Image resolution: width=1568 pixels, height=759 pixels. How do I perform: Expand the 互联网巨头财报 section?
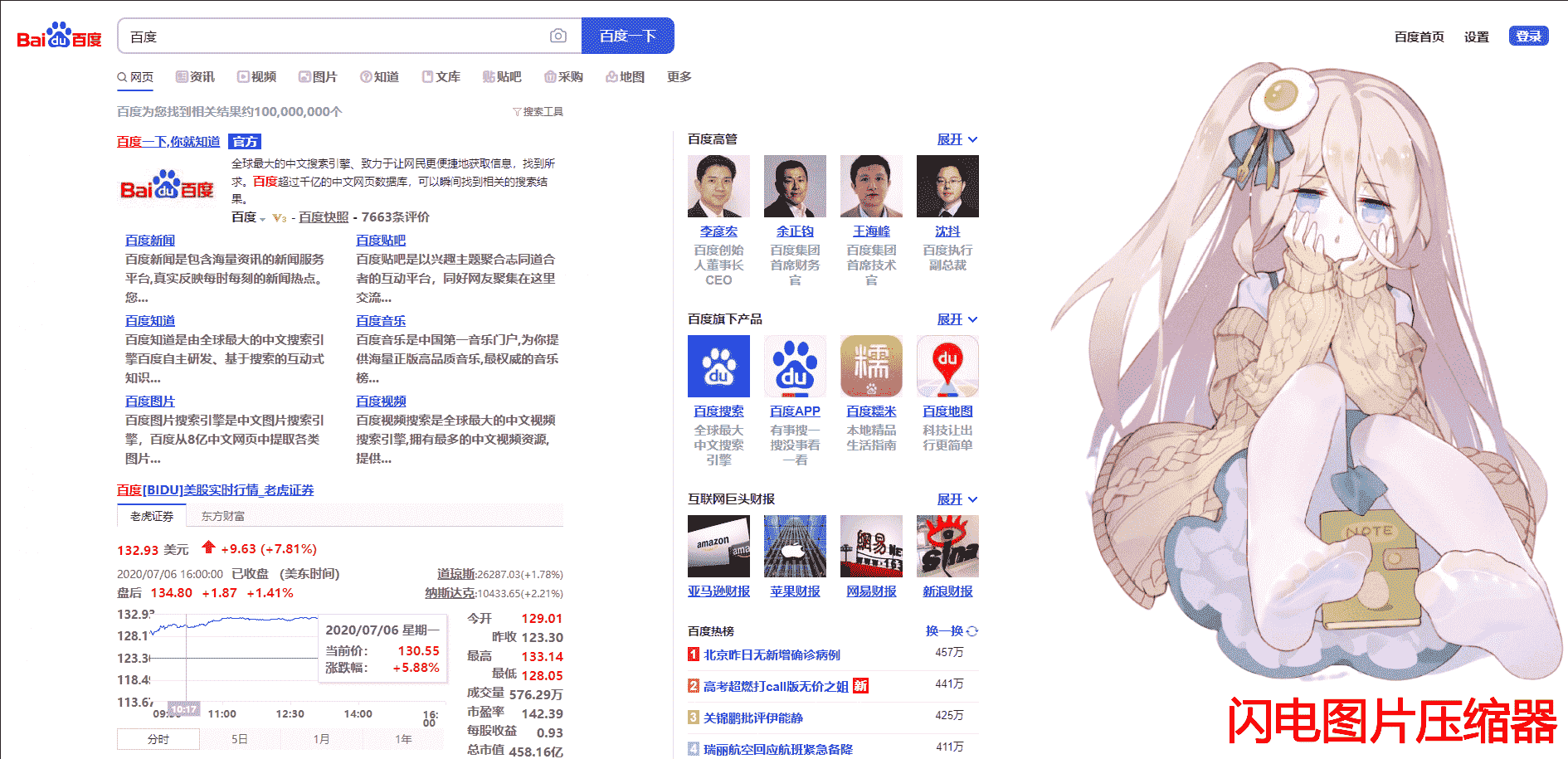957,499
